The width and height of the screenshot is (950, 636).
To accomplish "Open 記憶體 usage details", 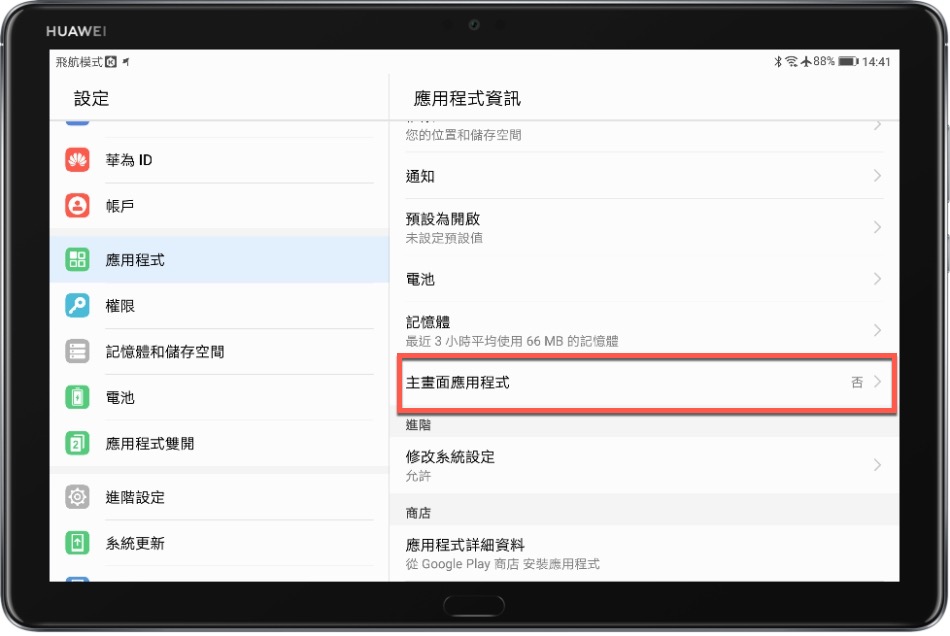I will click(644, 331).
